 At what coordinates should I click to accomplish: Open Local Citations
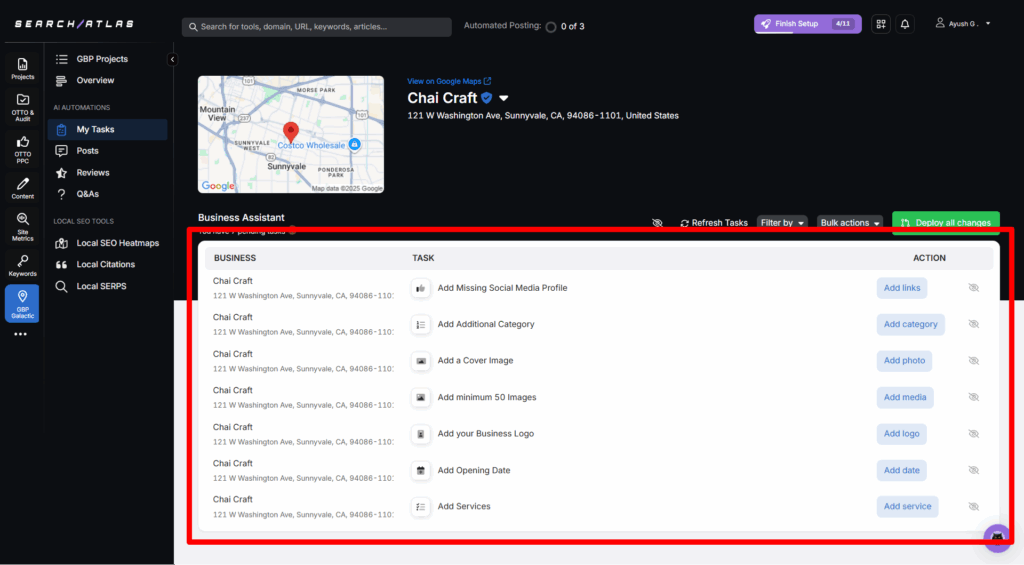coord(105,265)
